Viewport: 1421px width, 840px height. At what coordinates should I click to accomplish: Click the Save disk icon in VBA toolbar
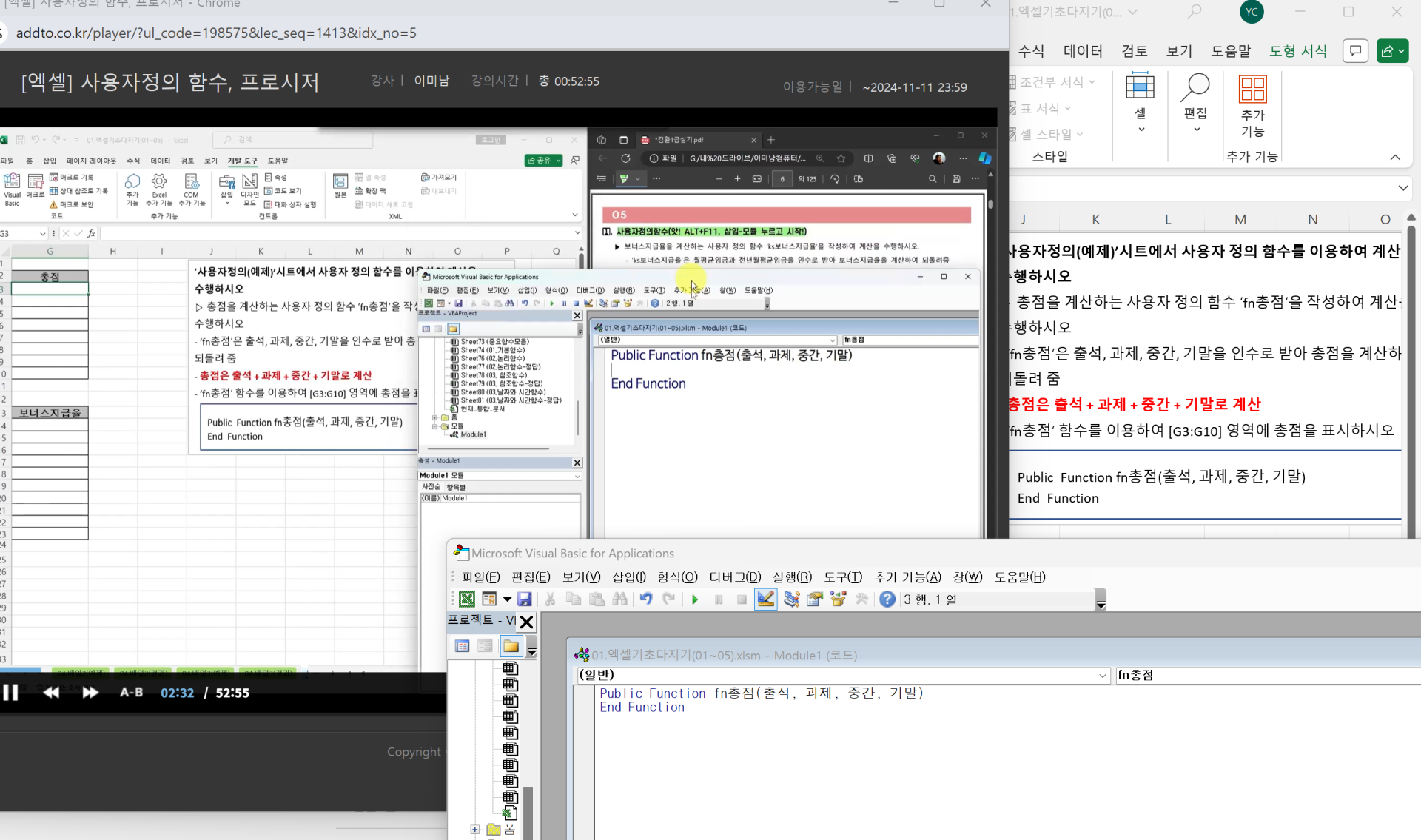click(525, 599)
